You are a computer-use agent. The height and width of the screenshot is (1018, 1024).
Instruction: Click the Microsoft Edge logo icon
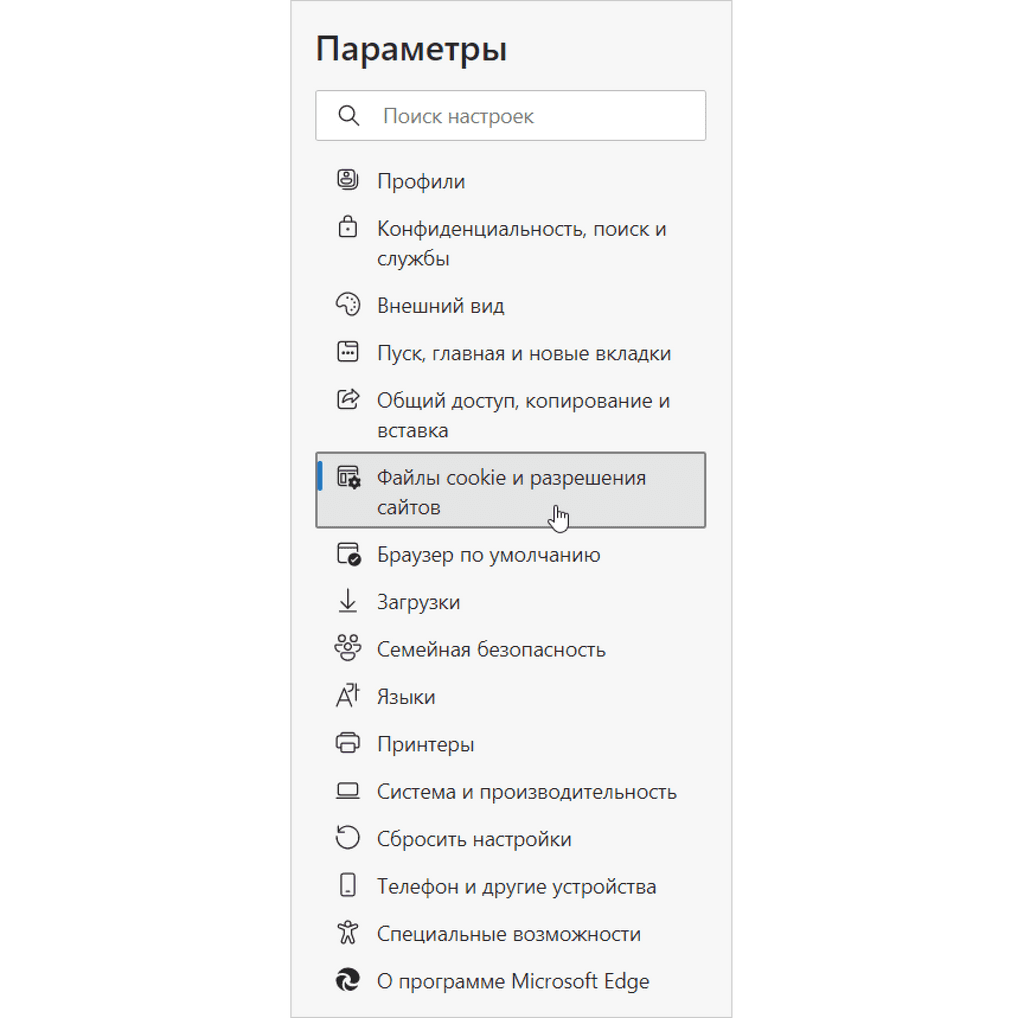(x=347, y=981)
